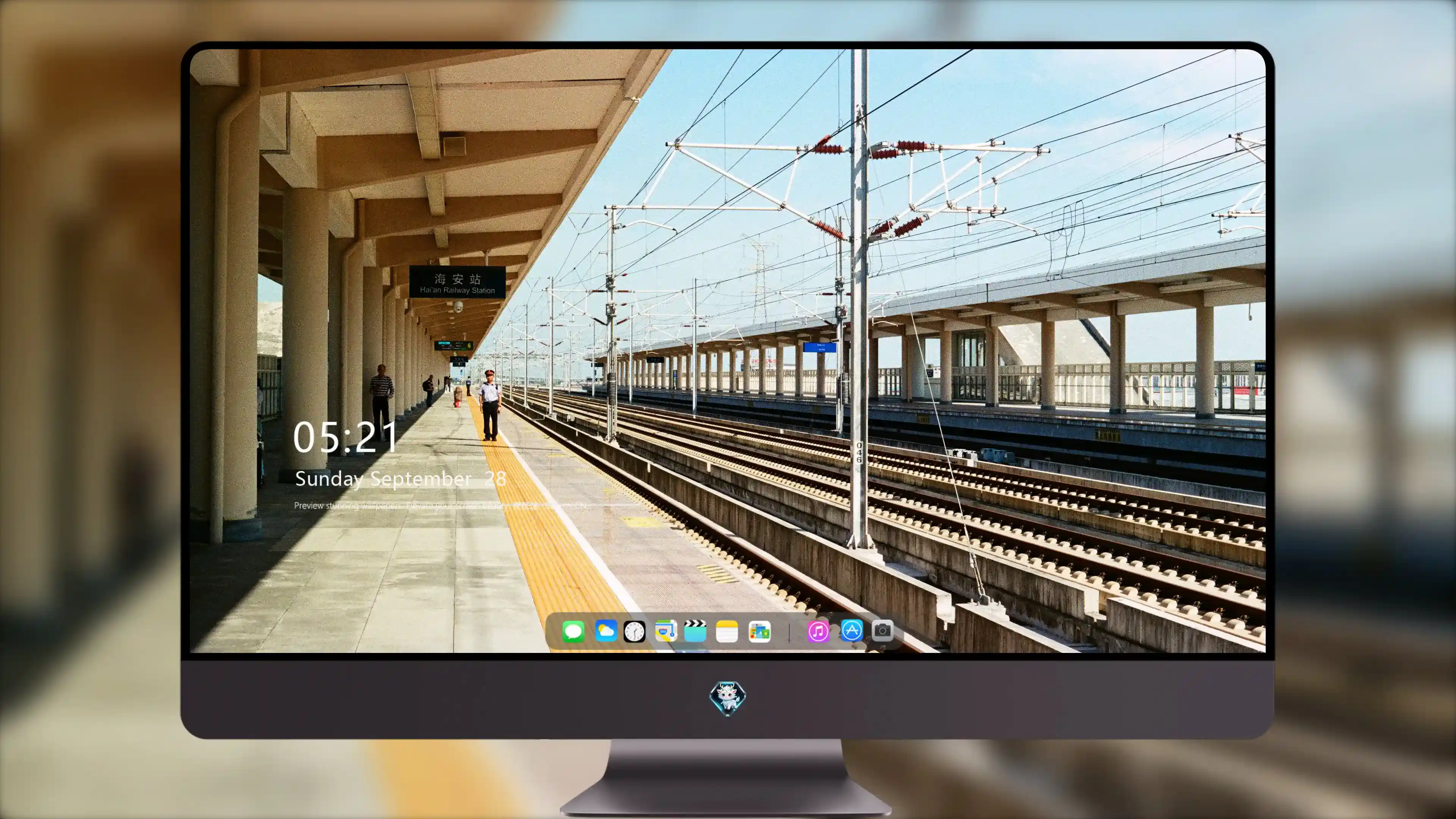
Task: Click the 05:21 clock widget
Action: tap(345, 437)
